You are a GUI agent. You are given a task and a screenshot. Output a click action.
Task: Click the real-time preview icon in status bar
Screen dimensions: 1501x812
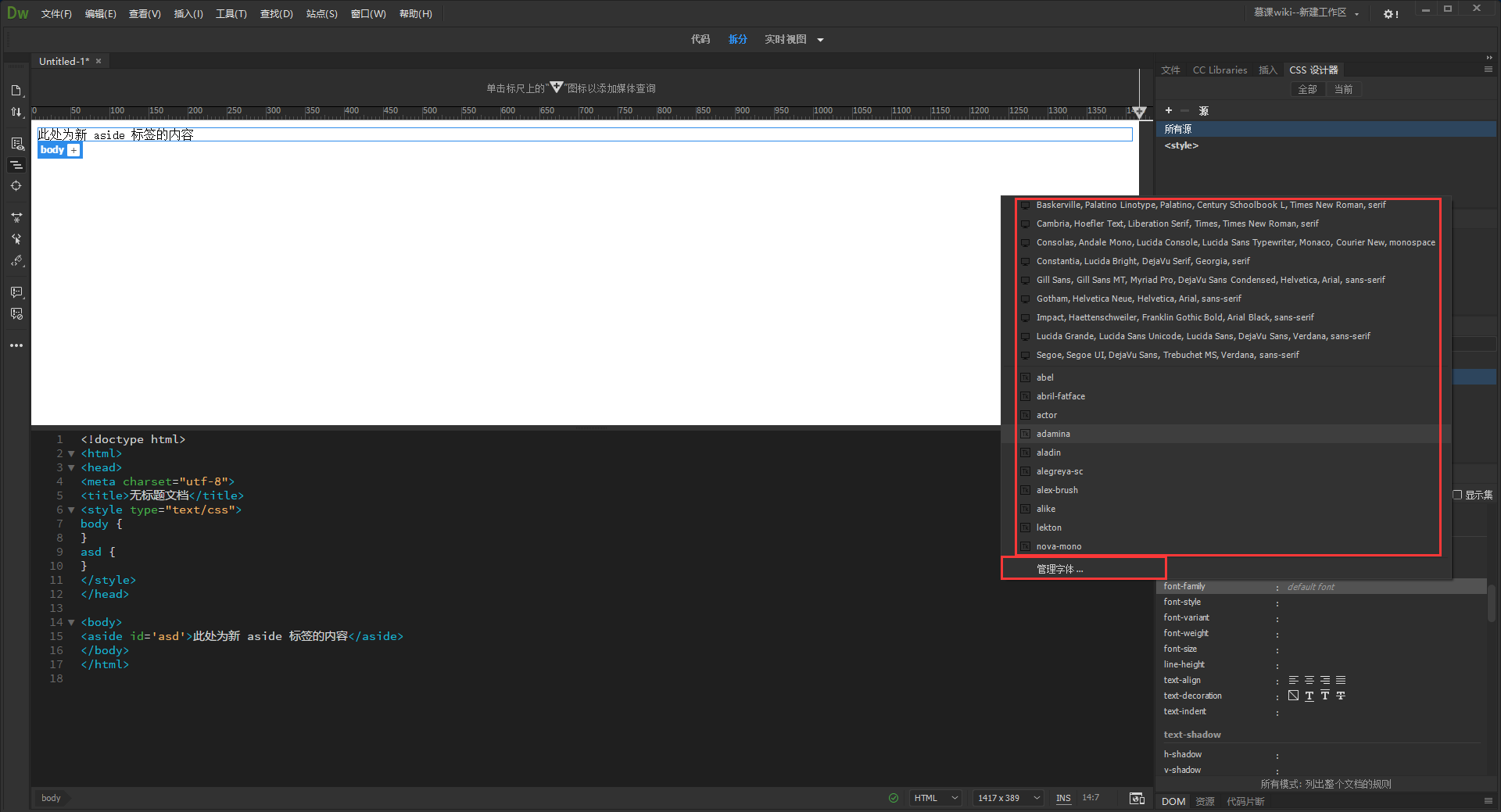(x=1137, y=798)
